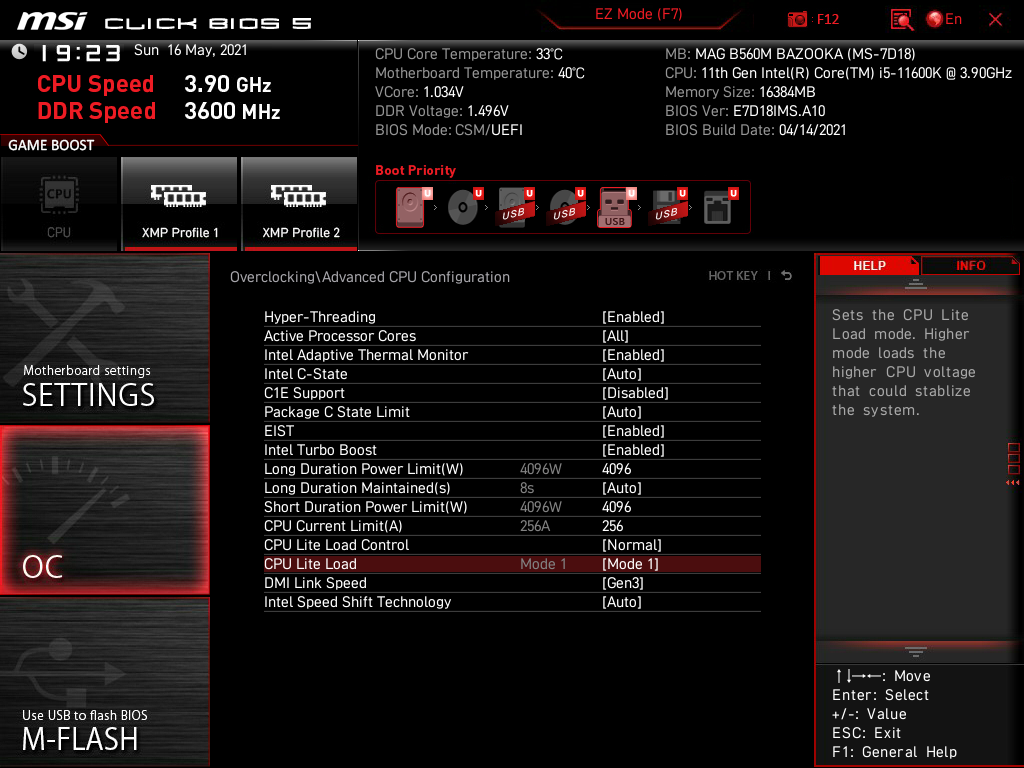Select the USB hard disk boot device icon
Screen dimensions: 1024x768
click(x=516, y=207)
